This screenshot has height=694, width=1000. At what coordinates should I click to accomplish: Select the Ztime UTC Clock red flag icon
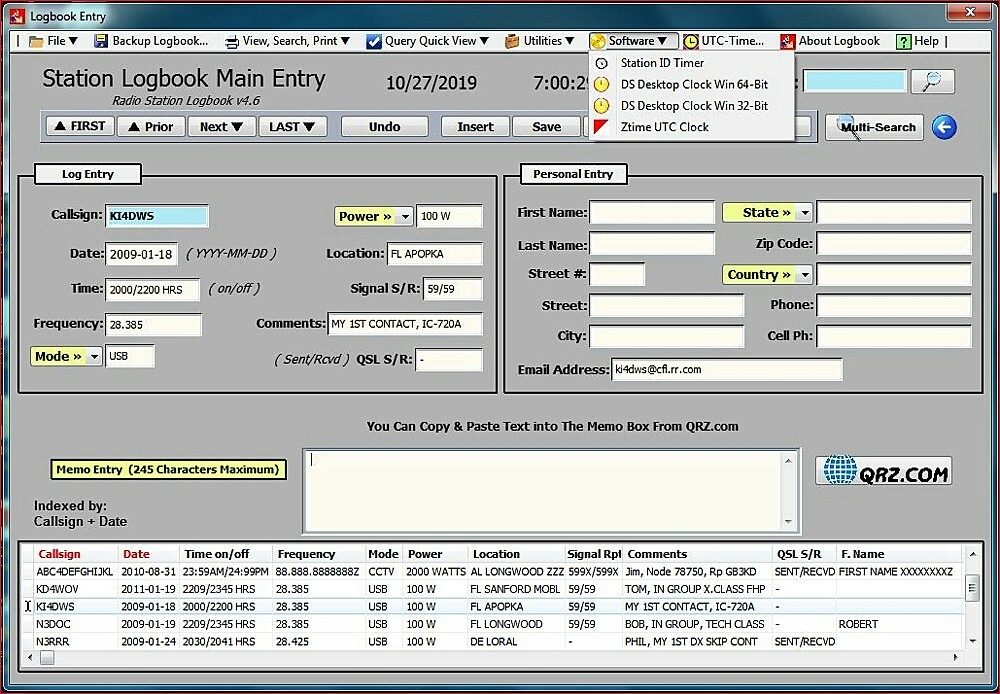[601, 128]
